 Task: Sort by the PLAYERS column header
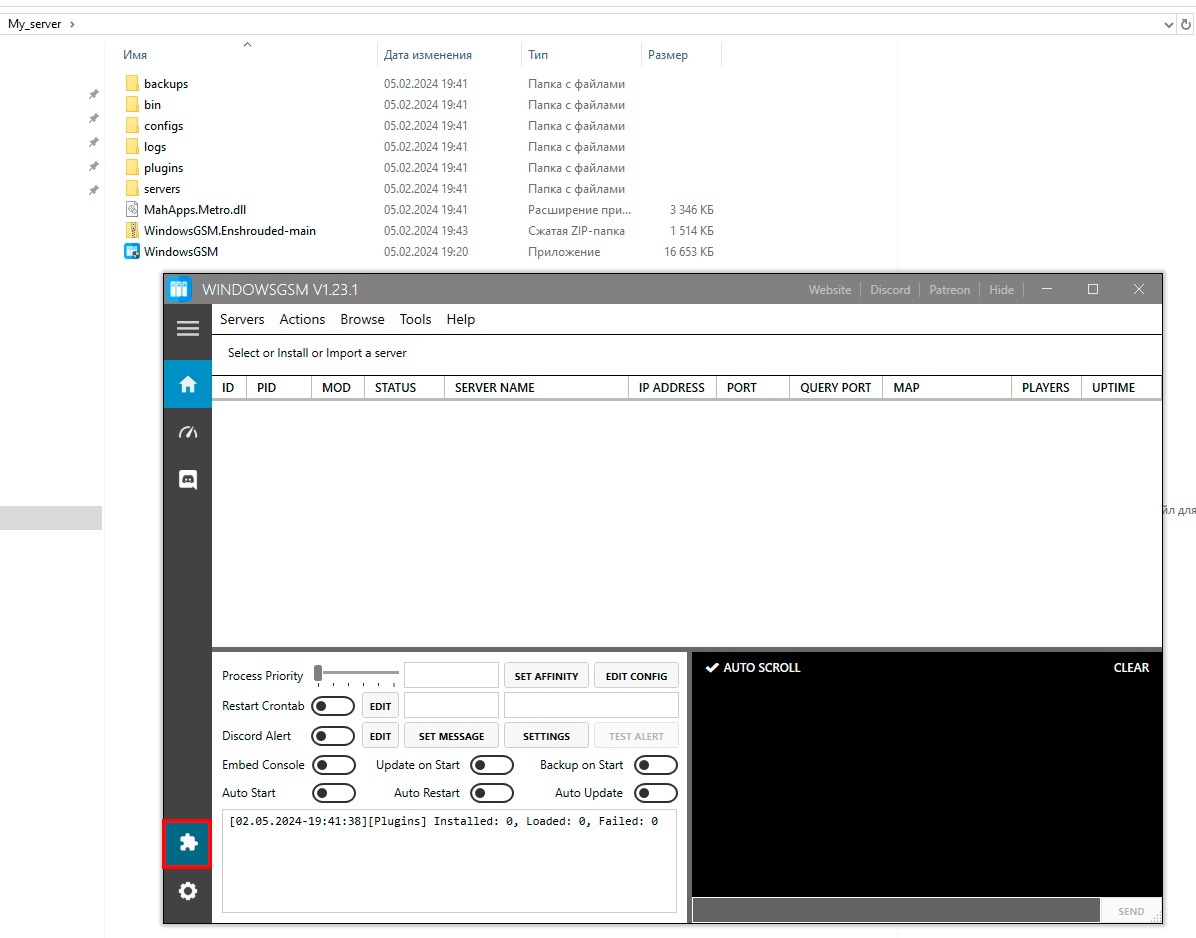point(1046,387)
